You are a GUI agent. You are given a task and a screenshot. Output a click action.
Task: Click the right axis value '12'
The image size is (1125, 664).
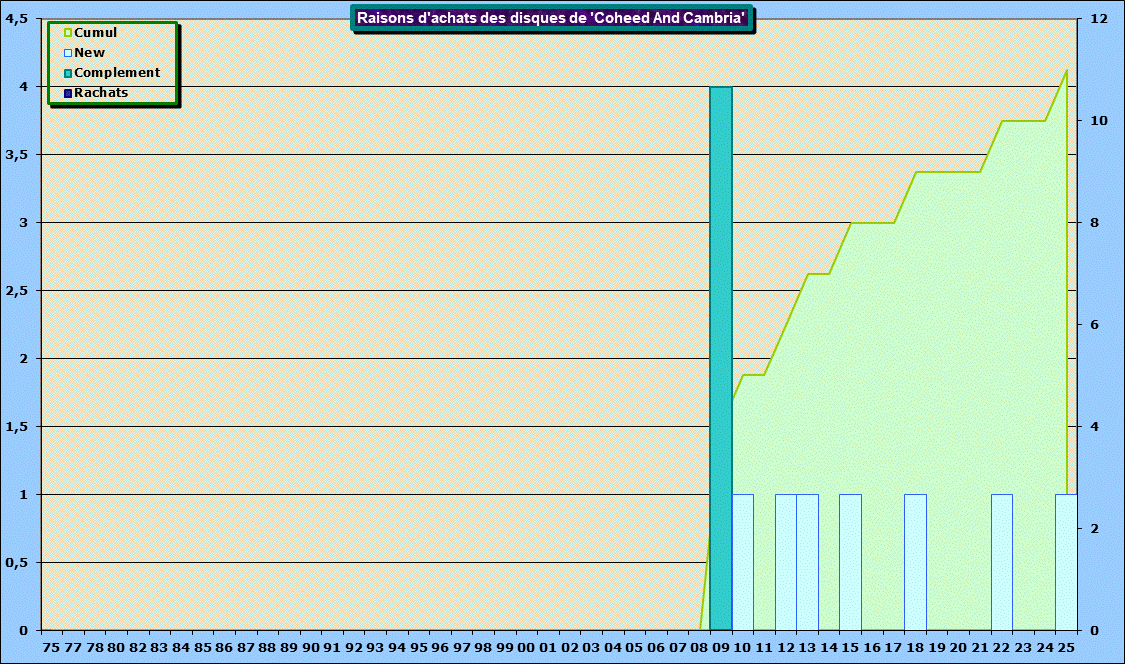coord(1098,19)
